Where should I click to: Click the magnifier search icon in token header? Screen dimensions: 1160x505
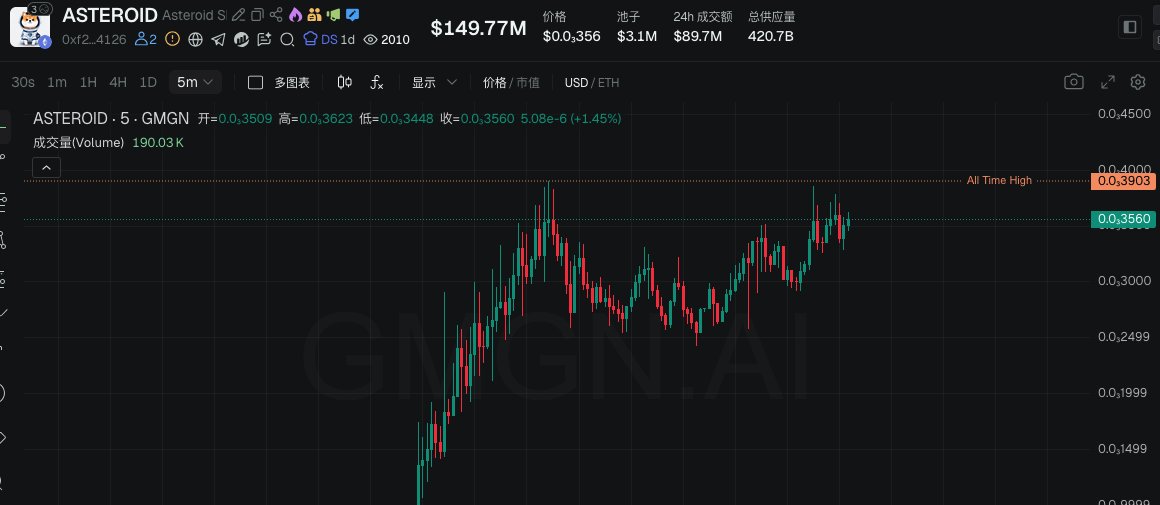287,39
